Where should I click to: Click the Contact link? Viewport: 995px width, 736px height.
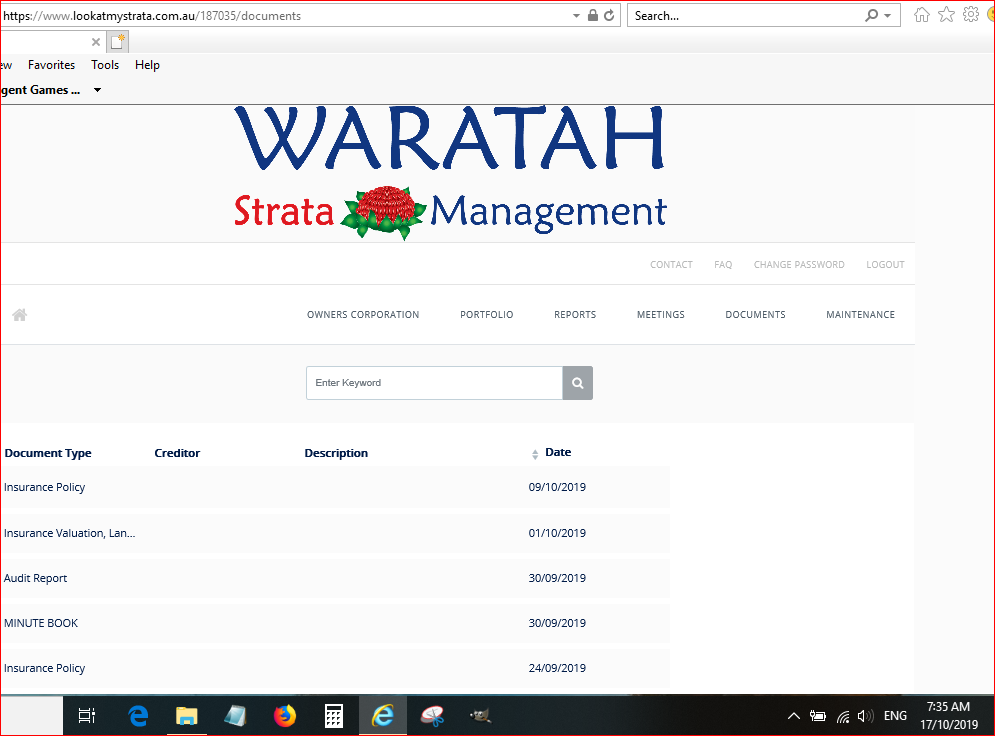671,265
